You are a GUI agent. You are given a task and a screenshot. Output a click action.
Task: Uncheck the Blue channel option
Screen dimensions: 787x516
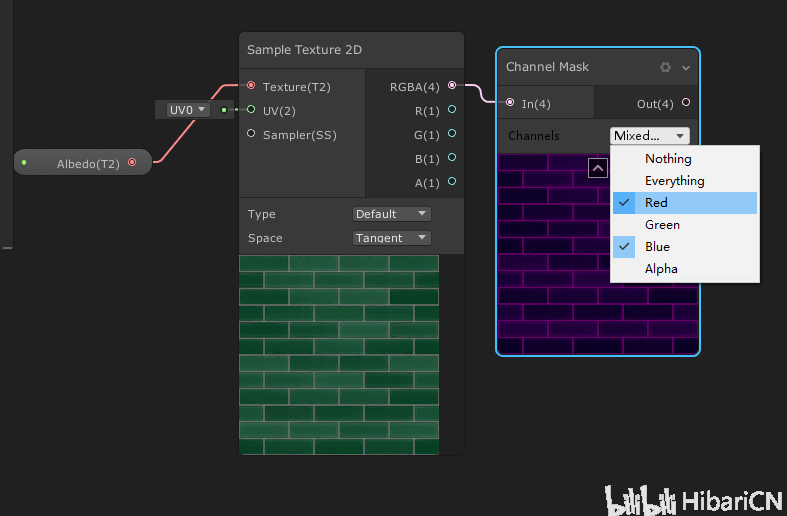coord(685,247)
